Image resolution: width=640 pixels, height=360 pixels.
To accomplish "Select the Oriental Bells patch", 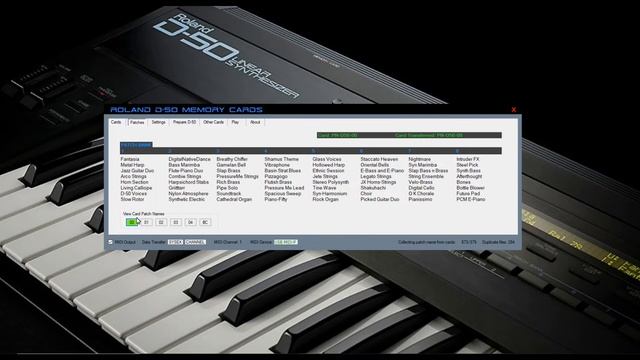I will [374, 165].
